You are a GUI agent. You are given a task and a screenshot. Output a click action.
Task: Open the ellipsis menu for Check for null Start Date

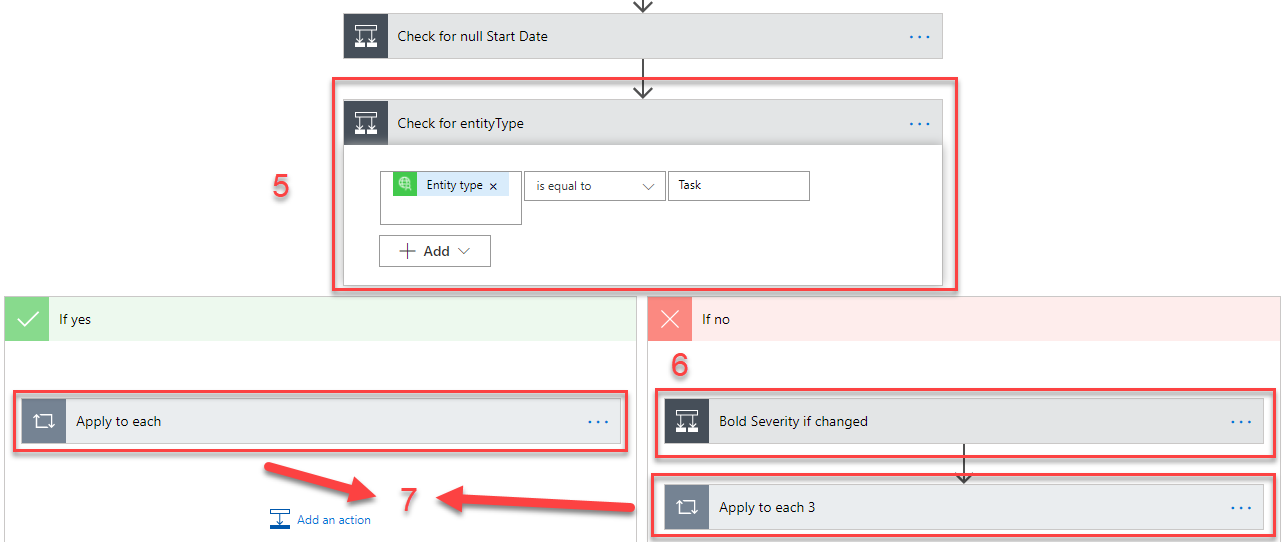919,36
